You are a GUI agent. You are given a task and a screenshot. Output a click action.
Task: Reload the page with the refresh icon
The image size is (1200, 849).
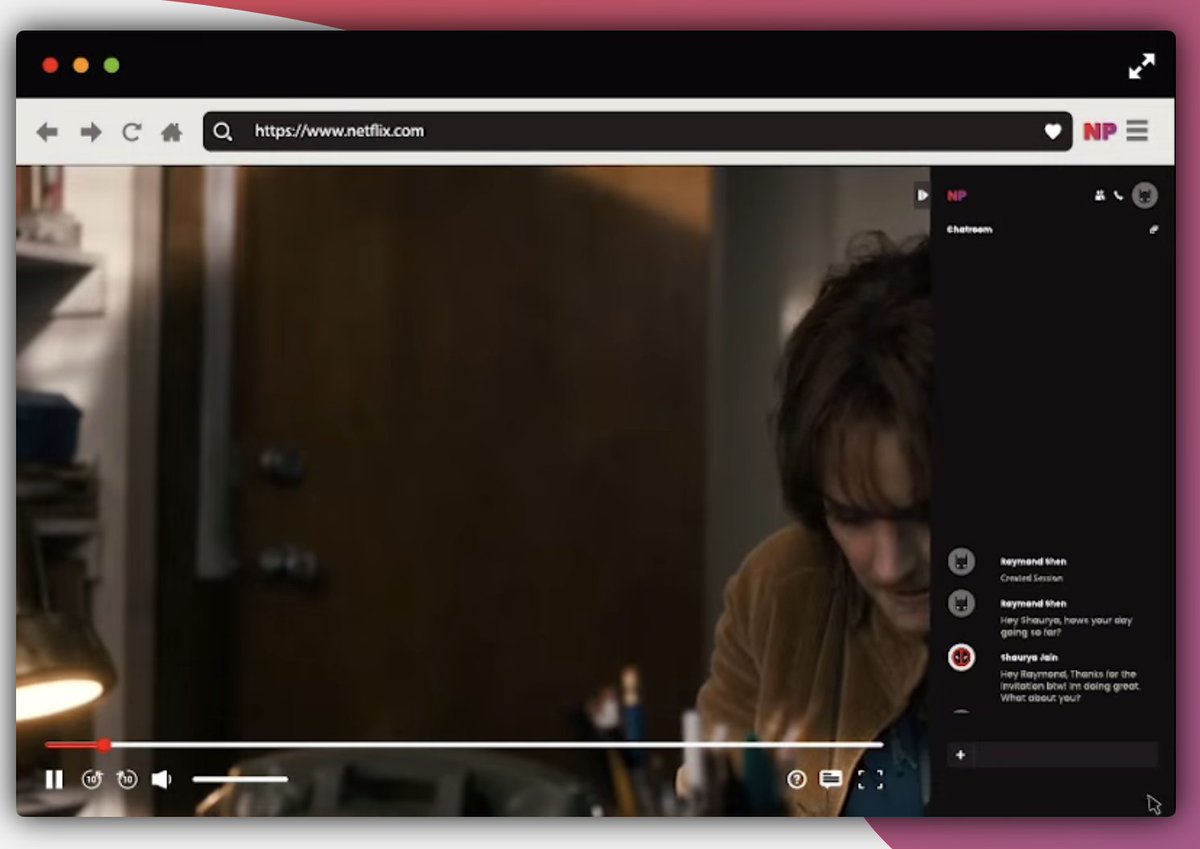point(131,131)
